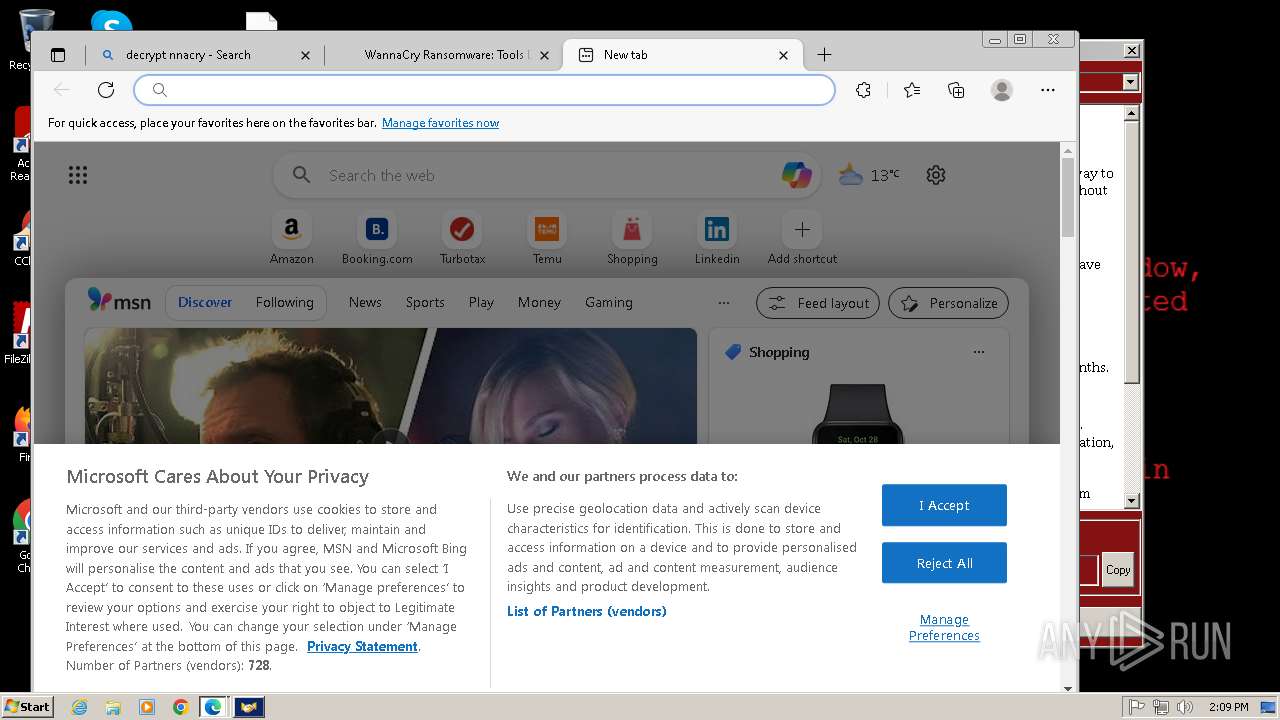Click the Refresh page icon
This screenshot has height=720, width=1280.
point(106,90)
